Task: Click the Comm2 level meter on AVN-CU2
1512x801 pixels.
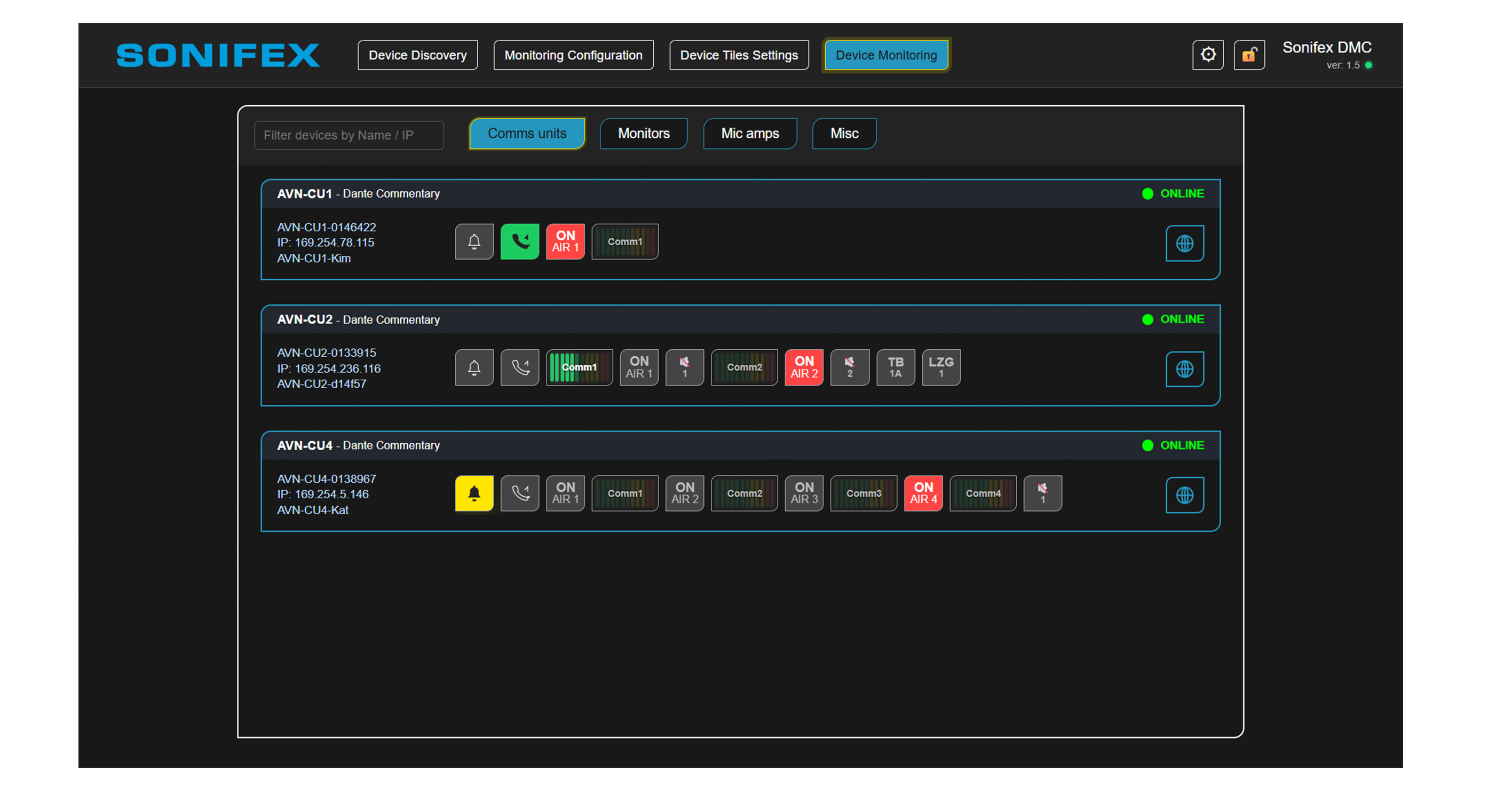Action: tap(745, 367)
